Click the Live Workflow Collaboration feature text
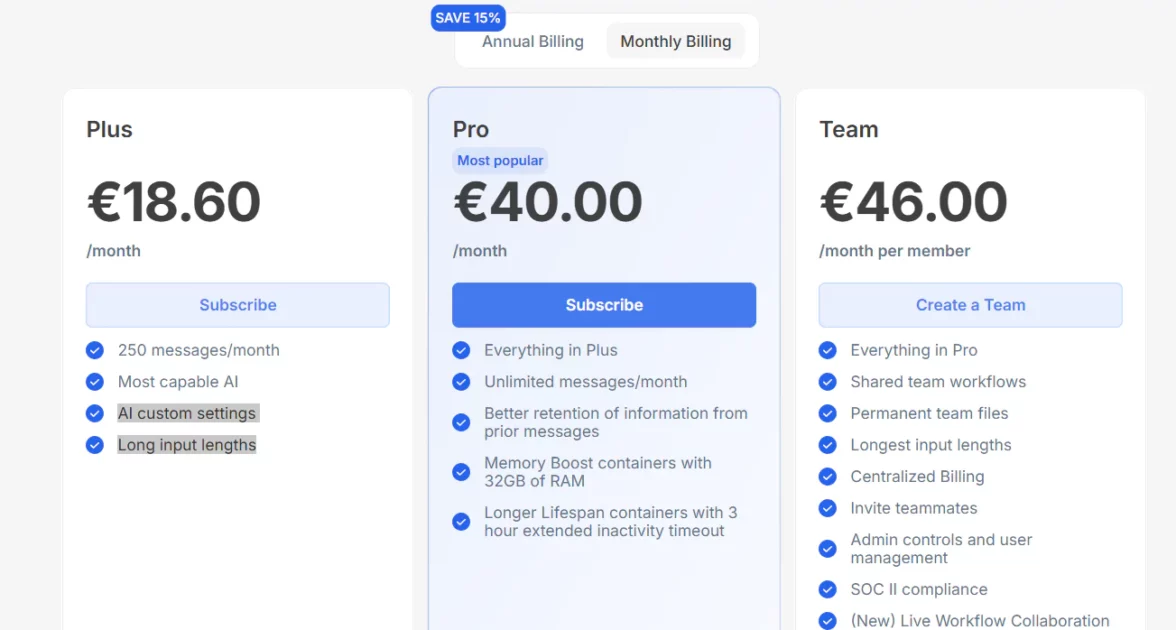The image size is (1176, 630). tap(979, 621)
